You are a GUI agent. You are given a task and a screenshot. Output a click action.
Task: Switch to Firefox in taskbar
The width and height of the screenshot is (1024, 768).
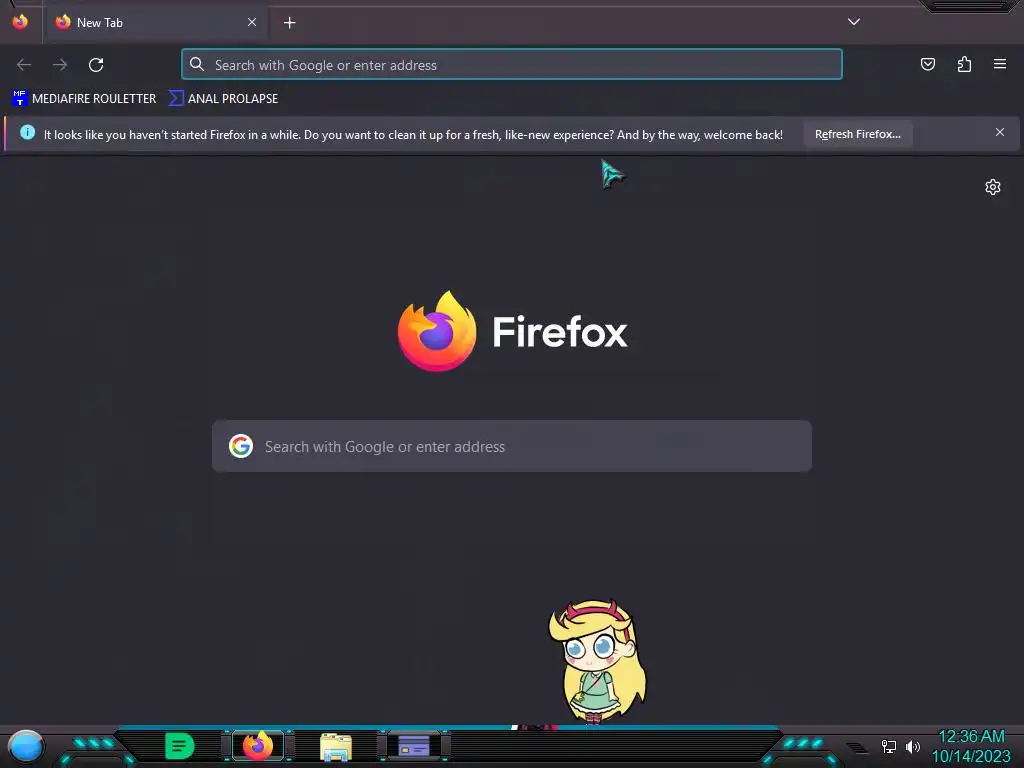click(258, 746)
